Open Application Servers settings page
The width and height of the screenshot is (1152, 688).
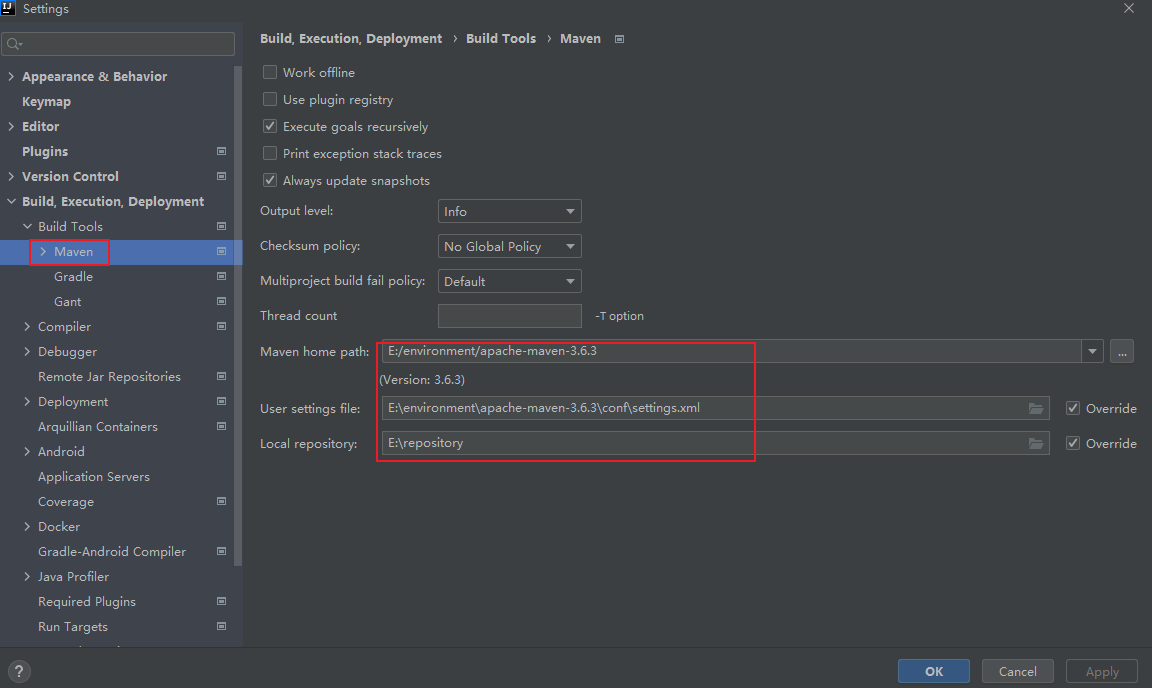[94, 477]
